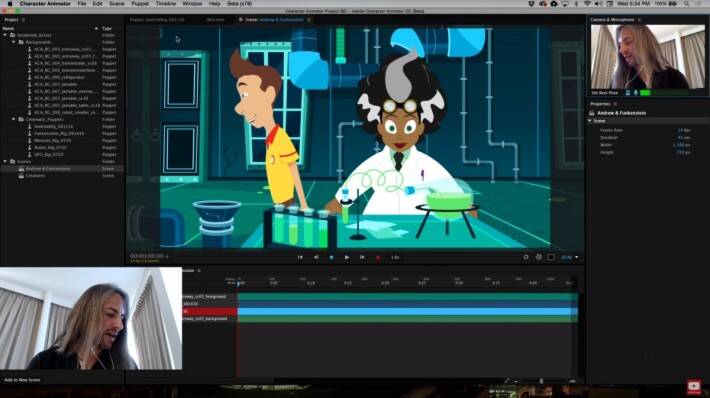The image size is (710, 398).
Task: Open the Edit menu
Action: [97, 4]
